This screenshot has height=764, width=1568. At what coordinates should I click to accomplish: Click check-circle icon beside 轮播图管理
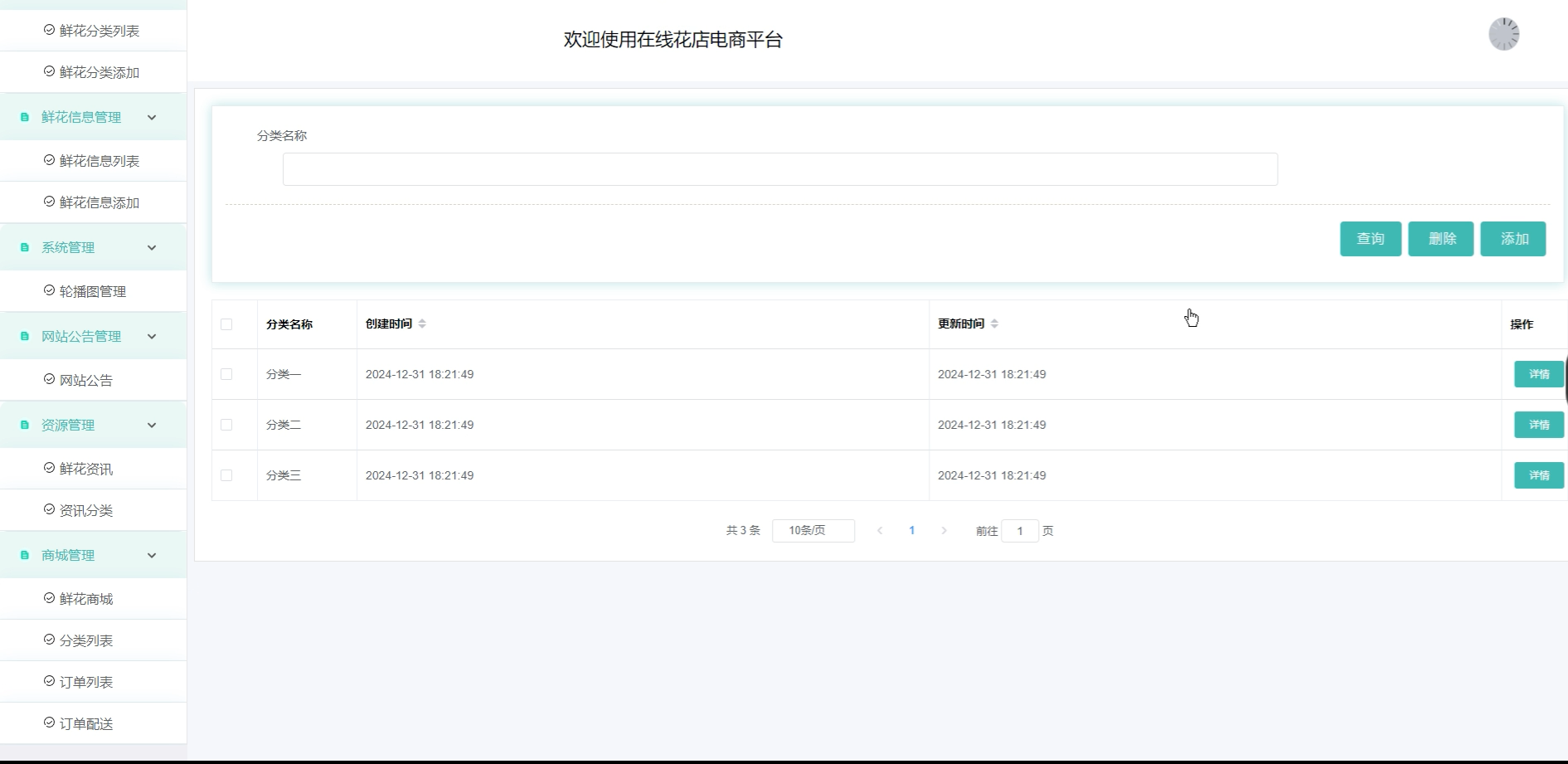coord(49,290)
